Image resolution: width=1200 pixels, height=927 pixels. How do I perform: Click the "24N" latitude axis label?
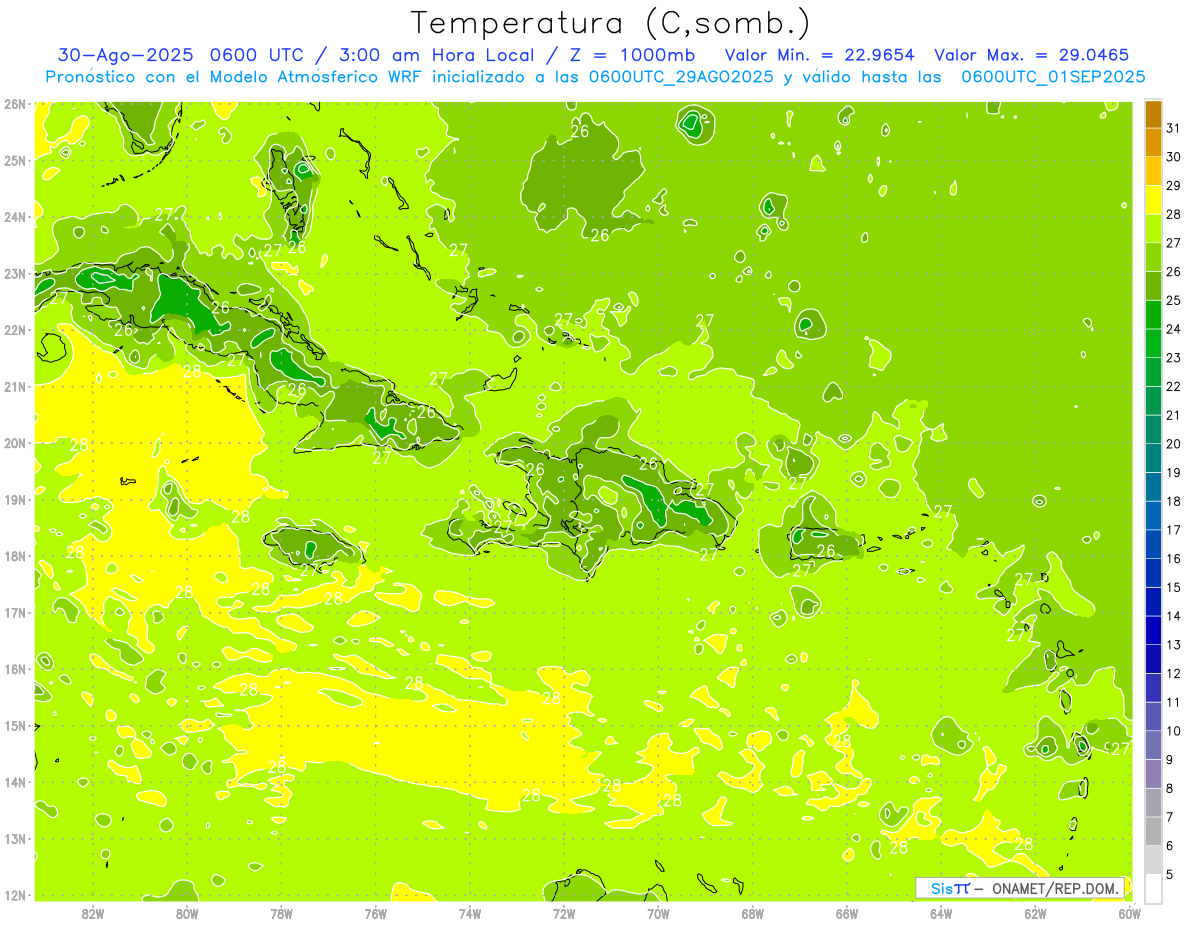(15, 217)
